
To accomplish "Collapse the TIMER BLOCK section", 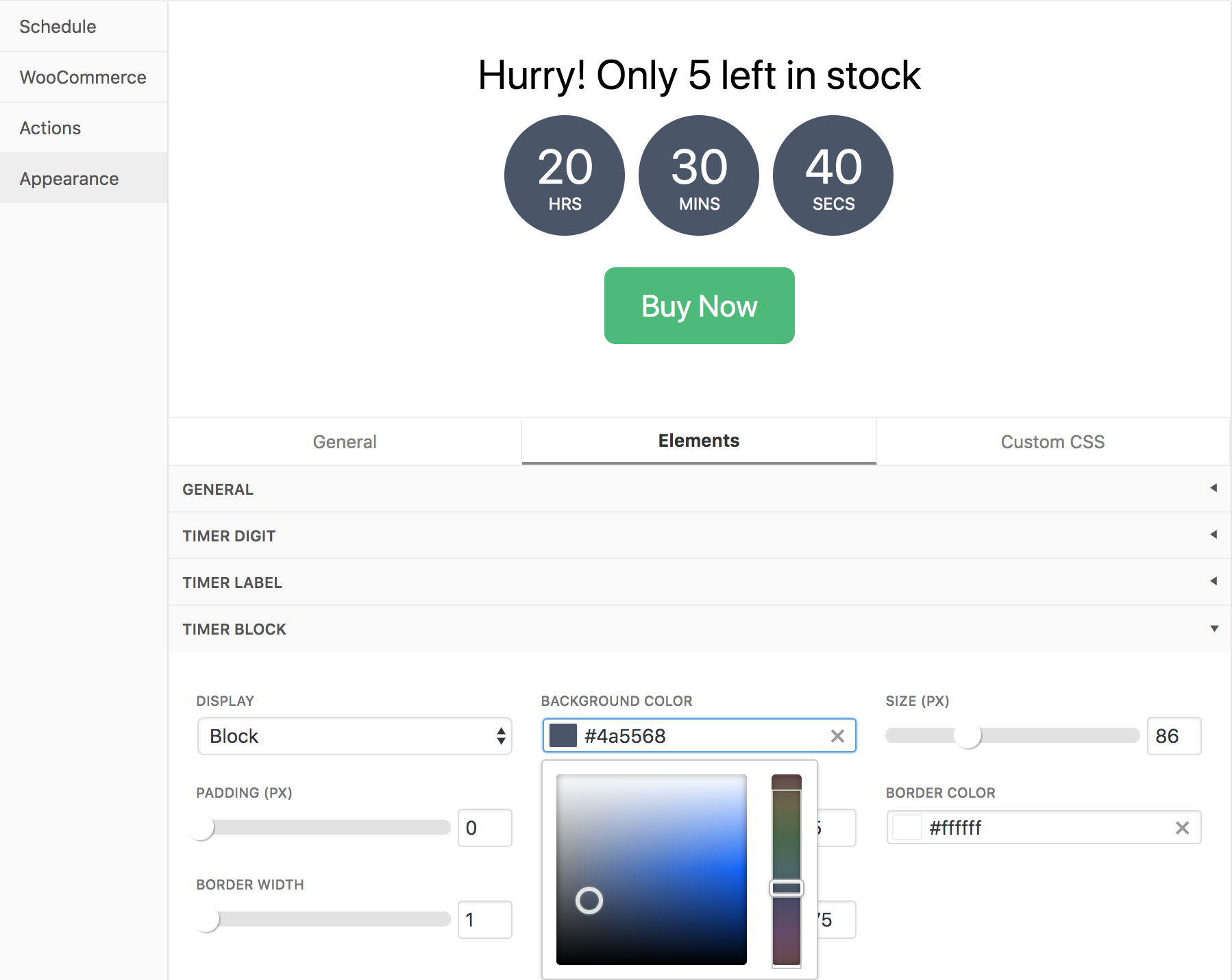I will [x=1213, y=628].
